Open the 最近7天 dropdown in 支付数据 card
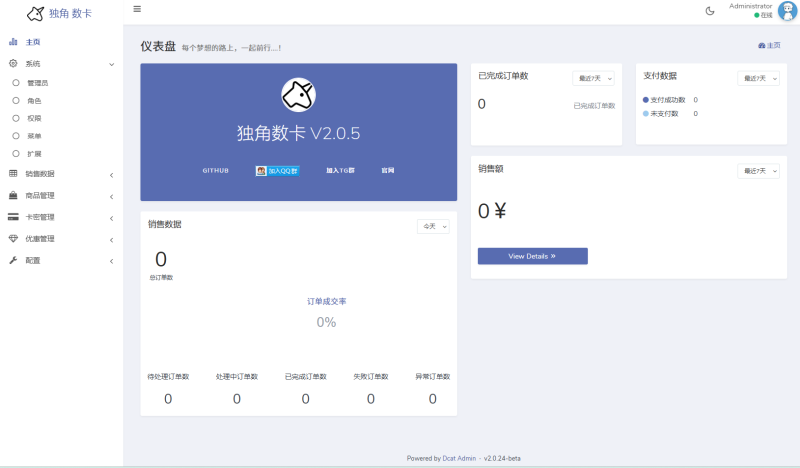 pyautogui.click(x=758, y=78)
